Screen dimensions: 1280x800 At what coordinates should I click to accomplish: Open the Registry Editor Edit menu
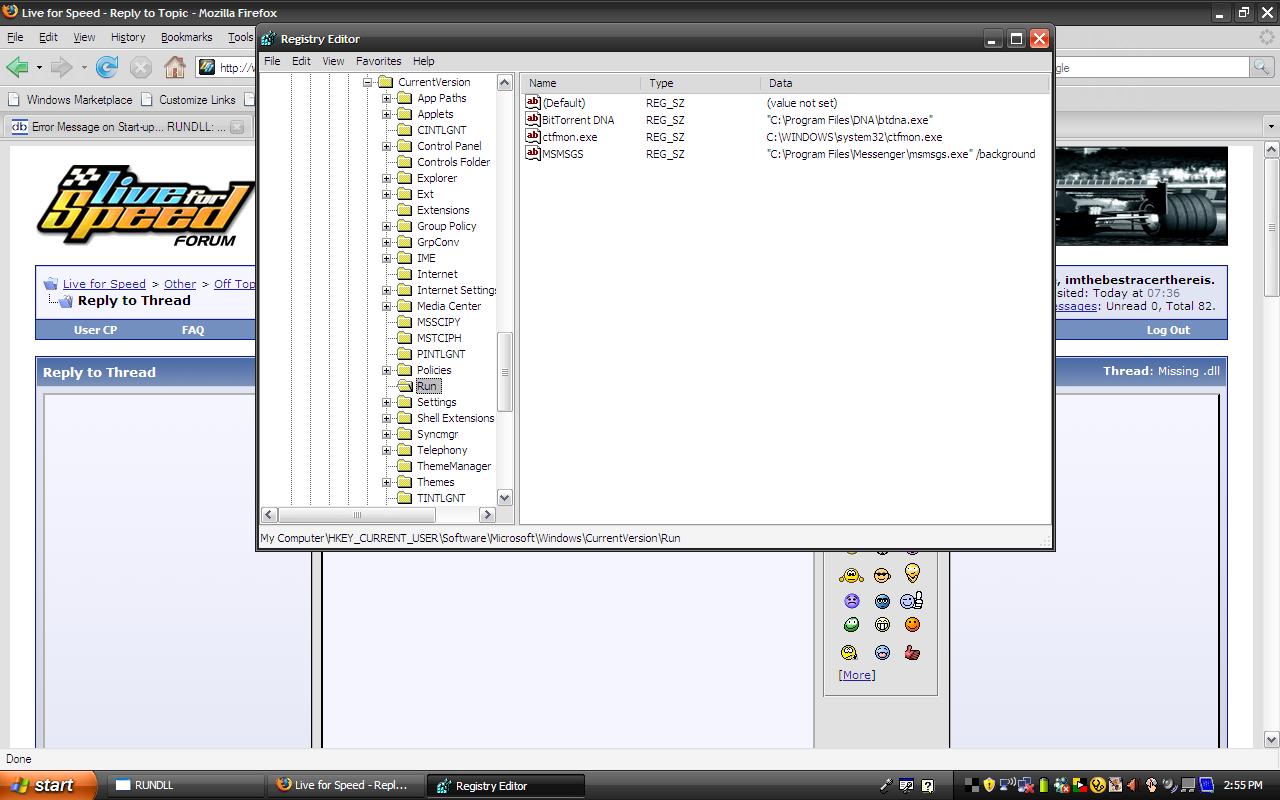pos(301,61)
